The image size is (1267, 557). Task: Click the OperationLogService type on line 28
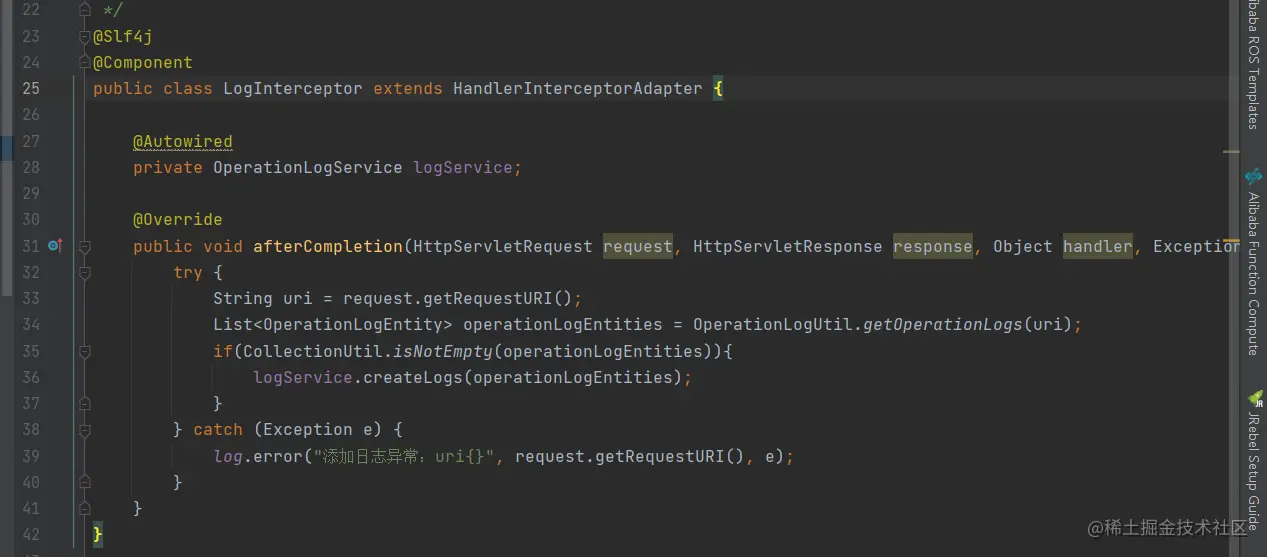(308, 167)
